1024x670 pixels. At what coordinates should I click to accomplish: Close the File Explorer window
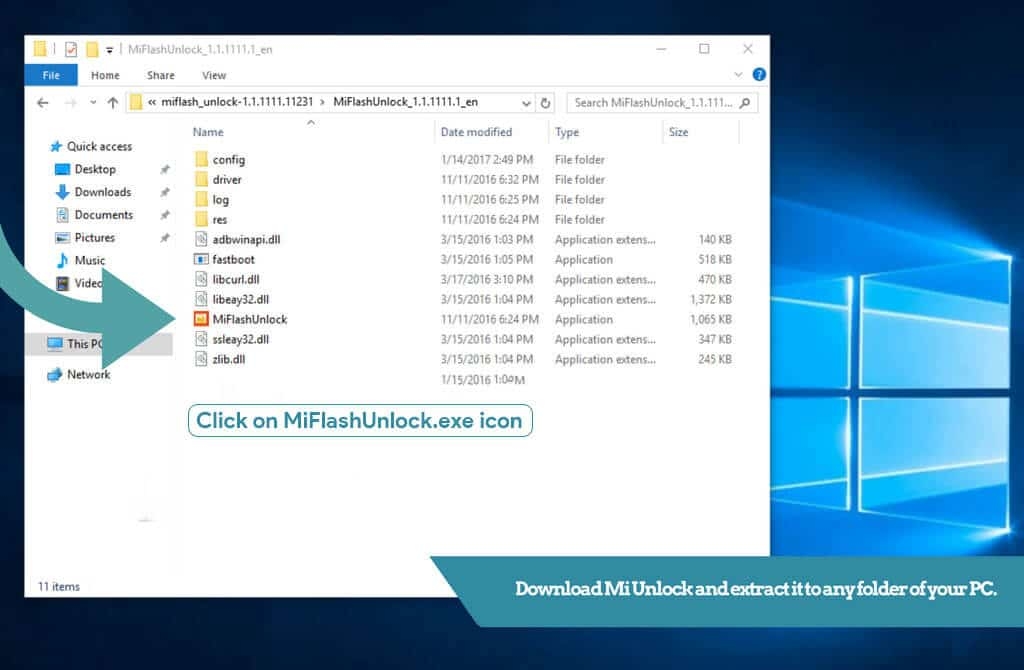pyautogui.click(x=748, y=49)
